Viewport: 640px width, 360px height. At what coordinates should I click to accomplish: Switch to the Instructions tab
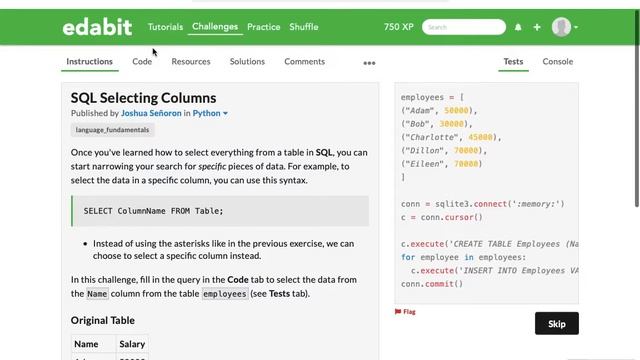(89, 62)
